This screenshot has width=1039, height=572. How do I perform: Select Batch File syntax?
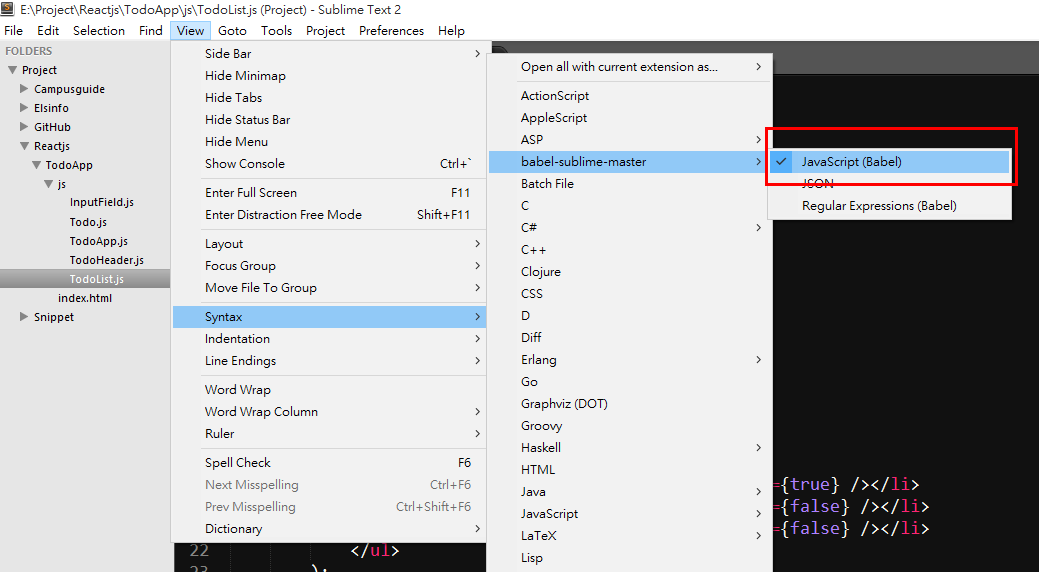click(629, 184)
